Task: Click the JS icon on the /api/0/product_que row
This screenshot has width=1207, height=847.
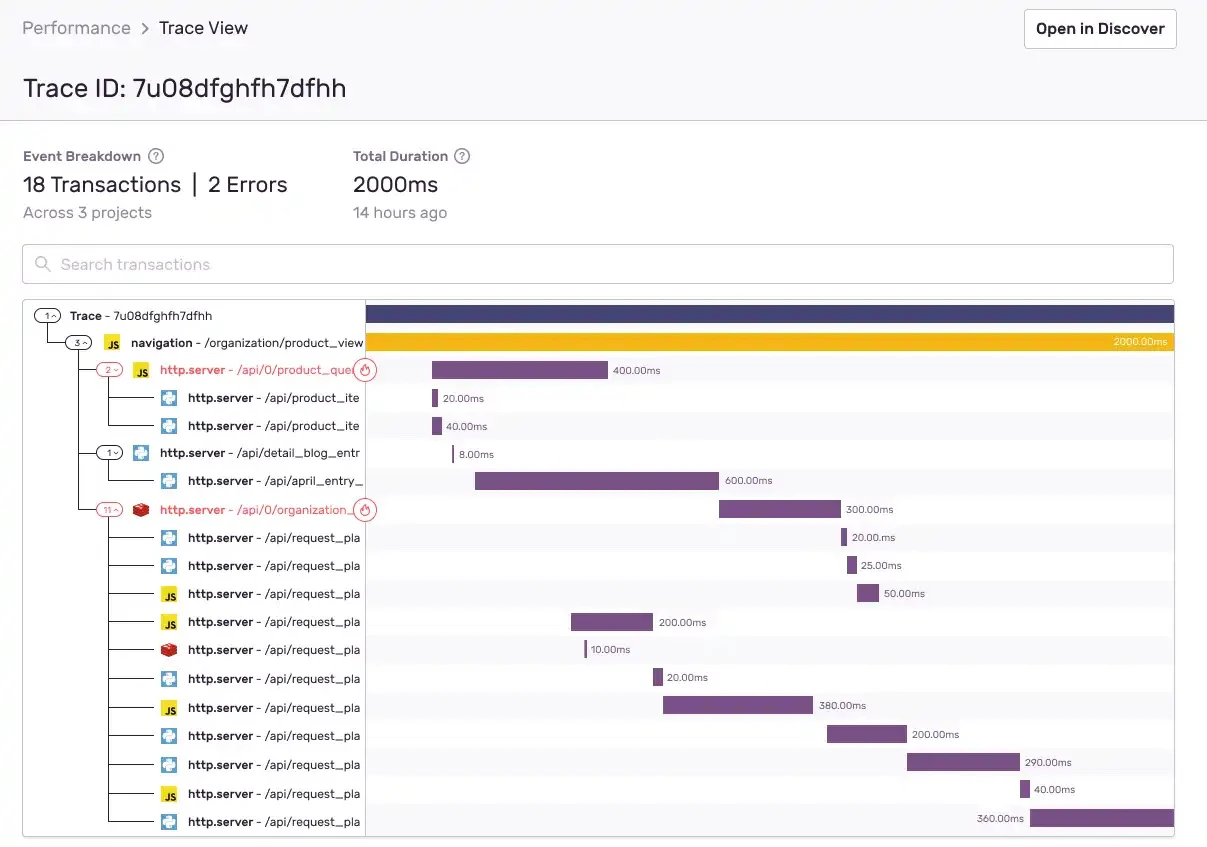Action: point(140,369)
